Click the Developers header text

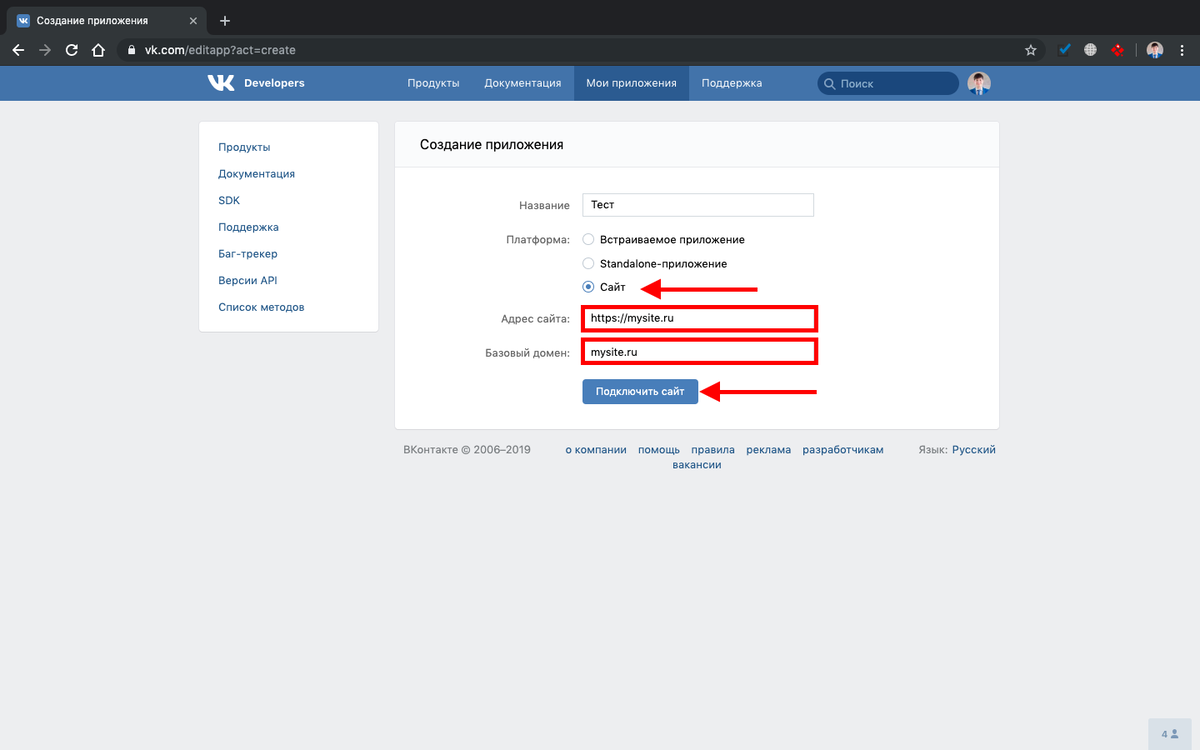click(x=274, y=83)
